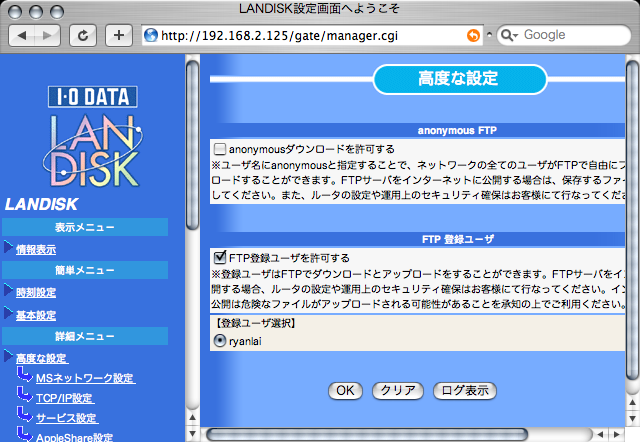640x442 pixels.
Task: Add a bookmark with the plus button
Action: (x=119, y=36)
